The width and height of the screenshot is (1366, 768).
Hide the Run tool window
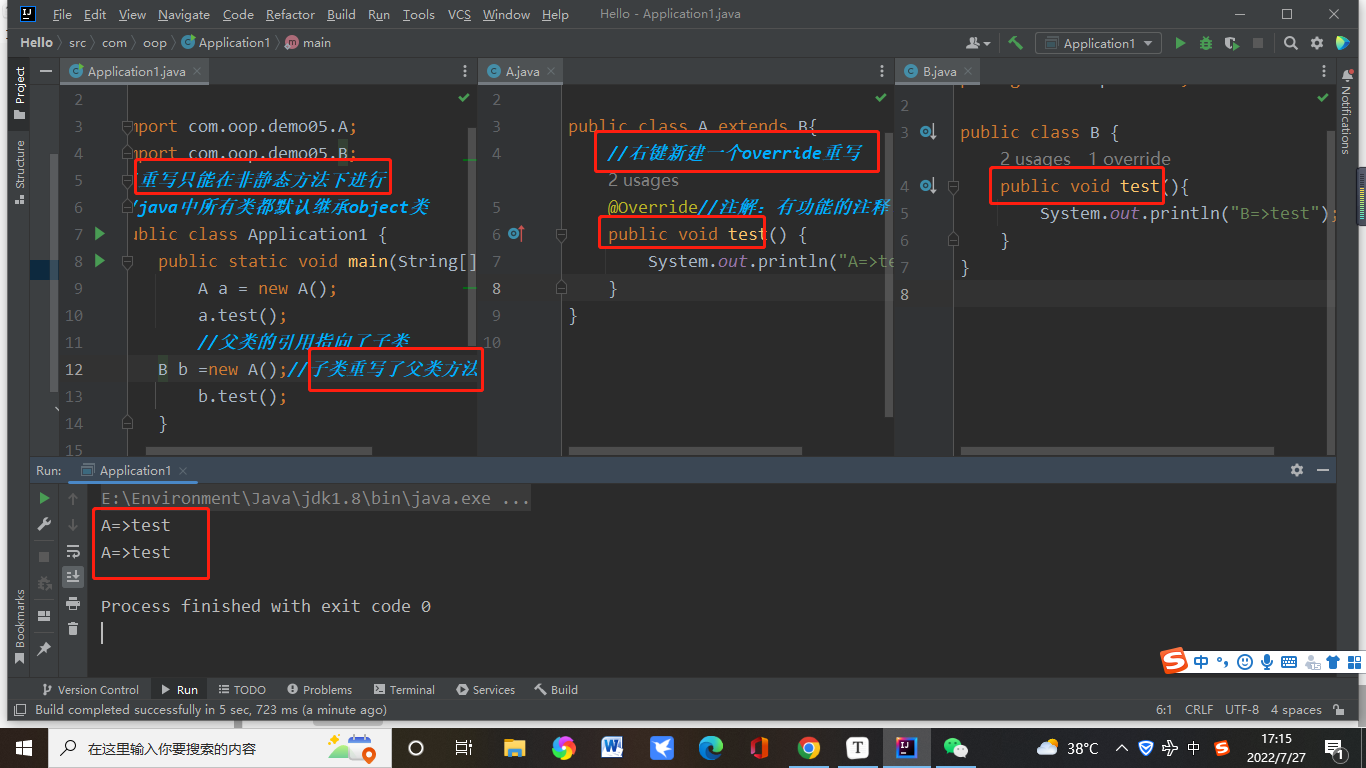[x=1324, y=470]
